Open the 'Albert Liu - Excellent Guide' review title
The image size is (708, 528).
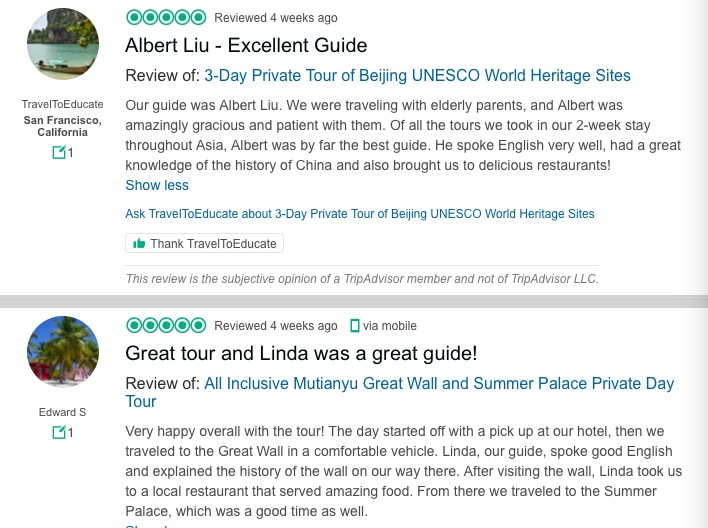click(x=246, y=45)
